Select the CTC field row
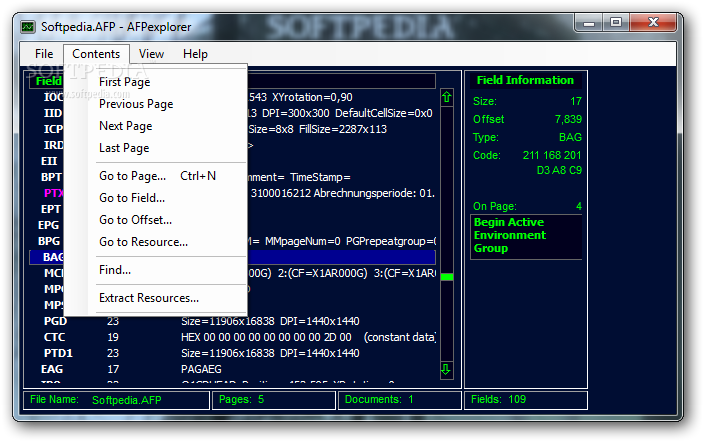The height and width of the screenshot is (442, 704). point(233,337)
